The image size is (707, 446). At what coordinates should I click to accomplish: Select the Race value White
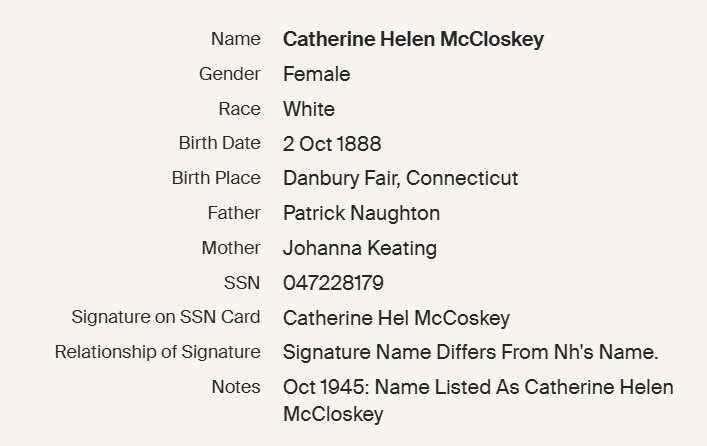point(309,109)
